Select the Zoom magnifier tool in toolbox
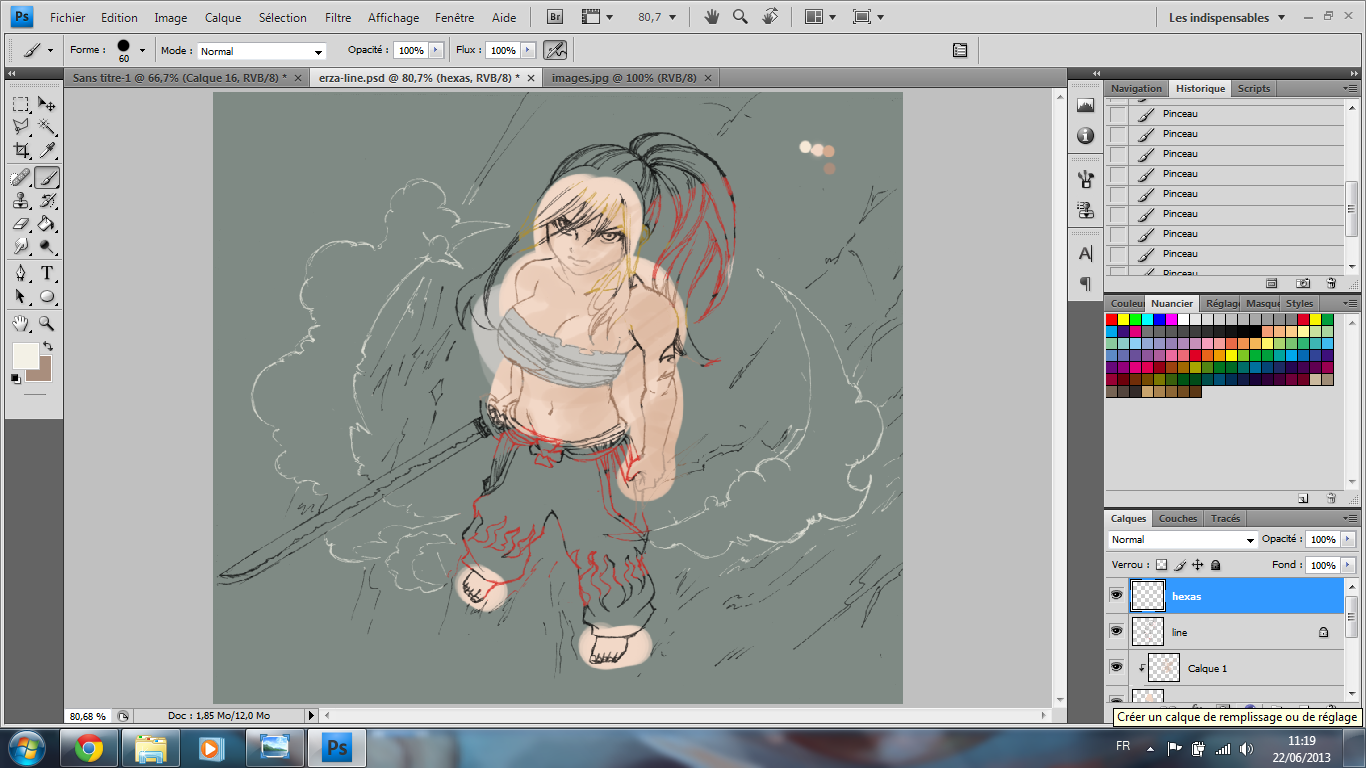The width and height of the screenshot is (1366, 768). (47, 324)
